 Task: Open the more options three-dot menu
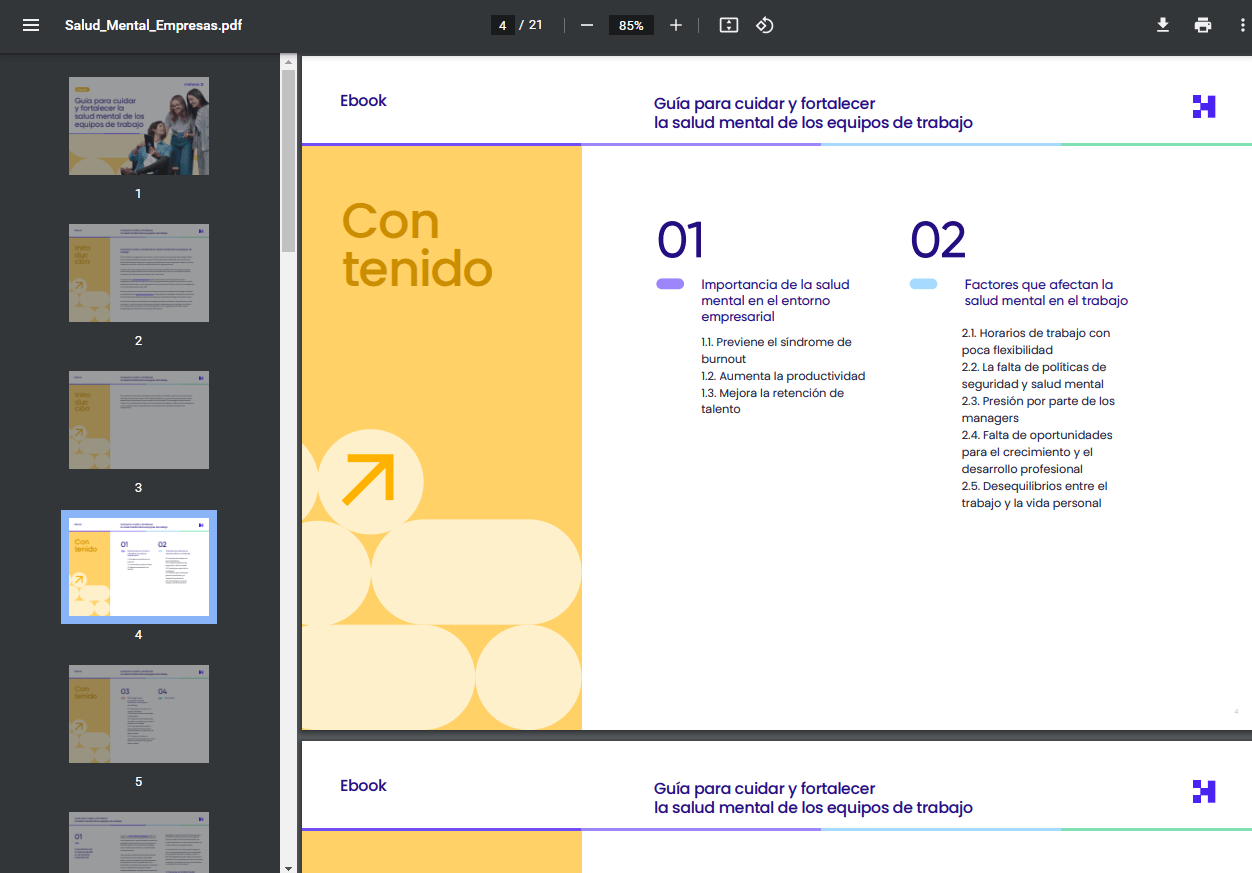pos(1241,25)
